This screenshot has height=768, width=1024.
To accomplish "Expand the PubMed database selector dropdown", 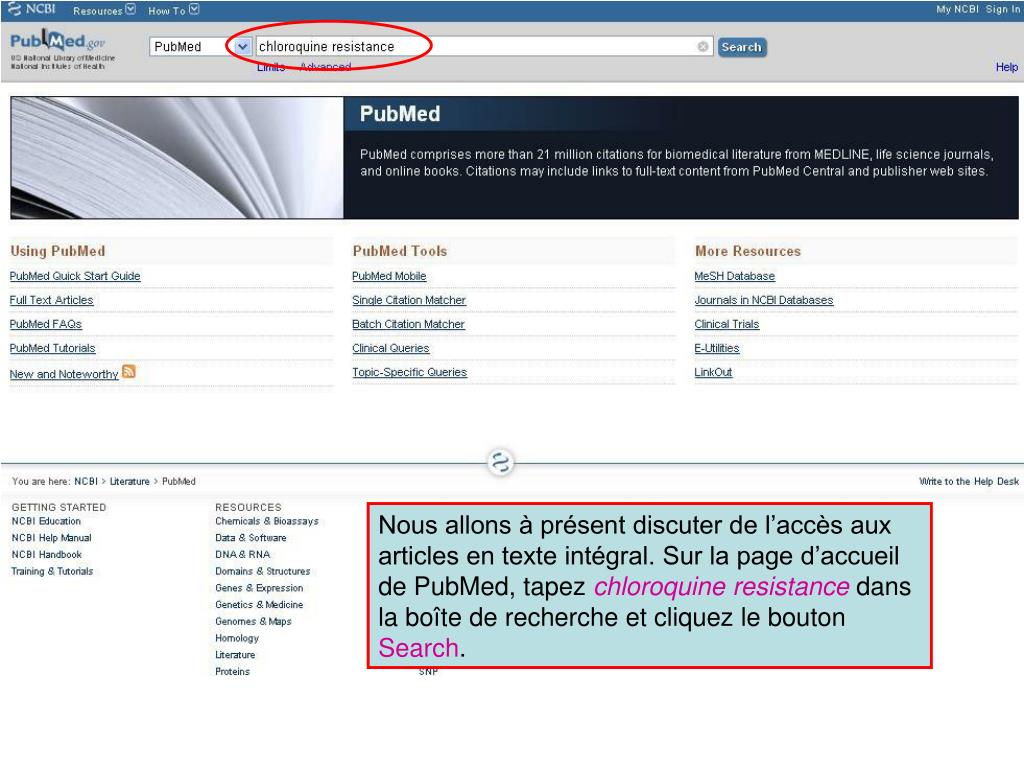I will point(242,46).
